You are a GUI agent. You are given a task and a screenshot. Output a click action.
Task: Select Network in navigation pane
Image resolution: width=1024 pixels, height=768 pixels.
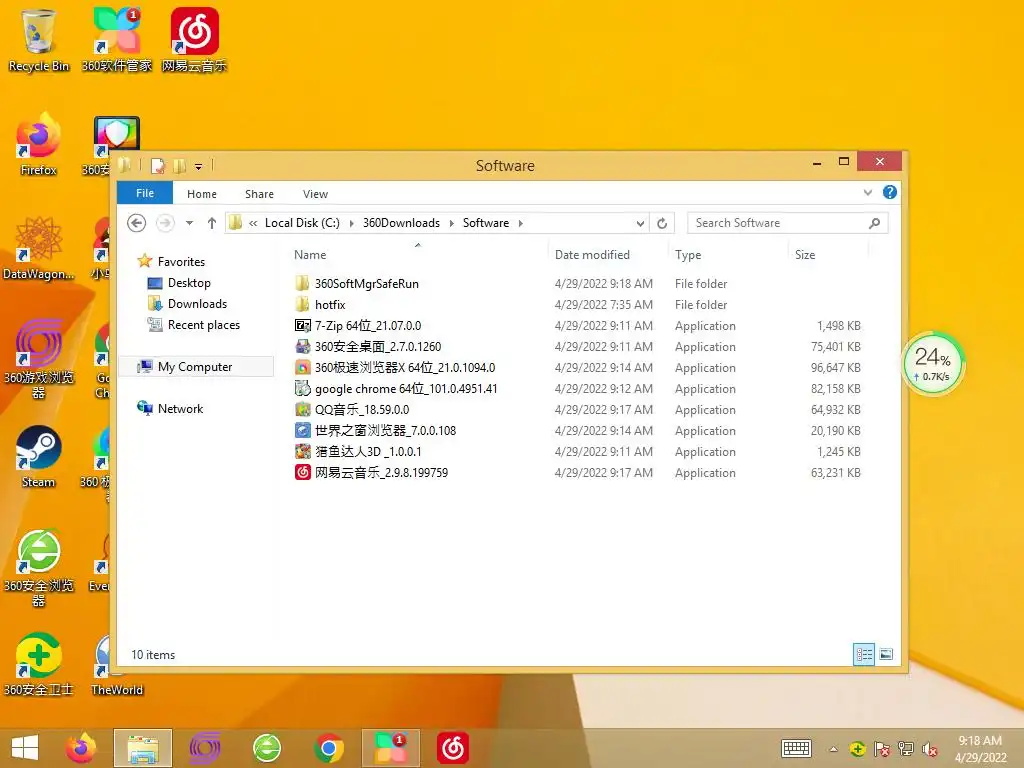tap(180, 409)
